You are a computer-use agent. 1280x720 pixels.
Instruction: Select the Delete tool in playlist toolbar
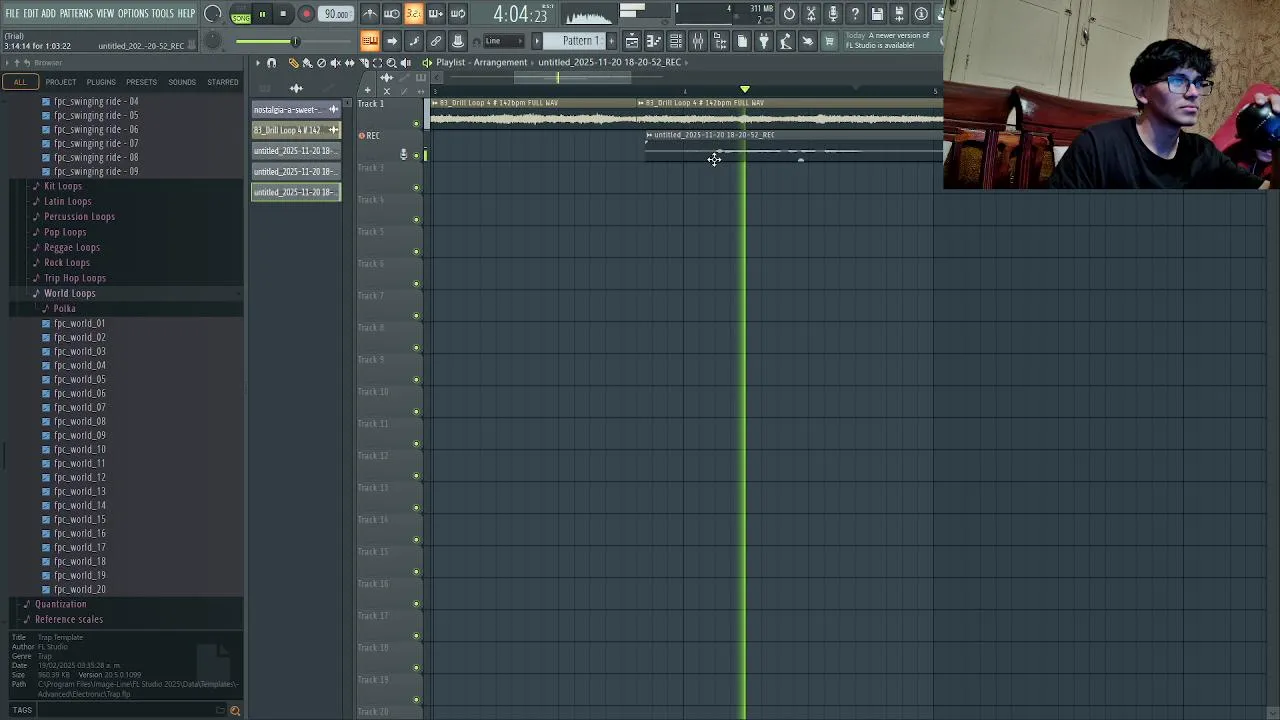[321, 62]
